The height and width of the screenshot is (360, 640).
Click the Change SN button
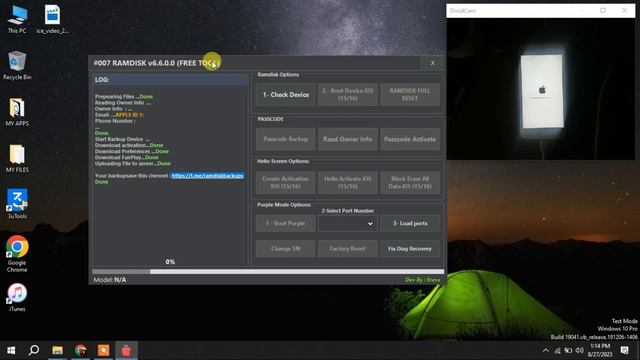286,249
